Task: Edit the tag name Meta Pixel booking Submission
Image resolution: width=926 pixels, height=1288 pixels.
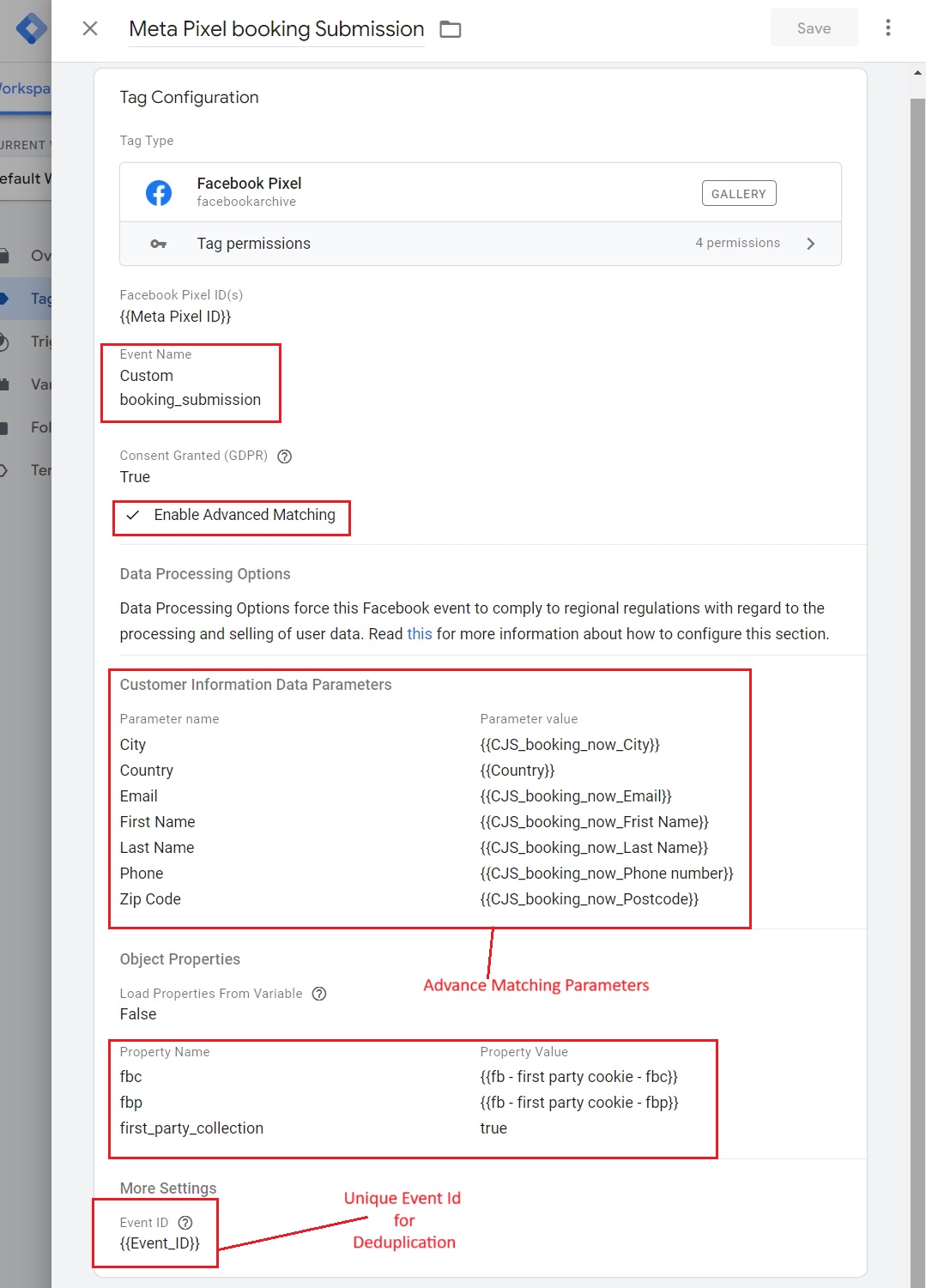Action: (276, 29)
